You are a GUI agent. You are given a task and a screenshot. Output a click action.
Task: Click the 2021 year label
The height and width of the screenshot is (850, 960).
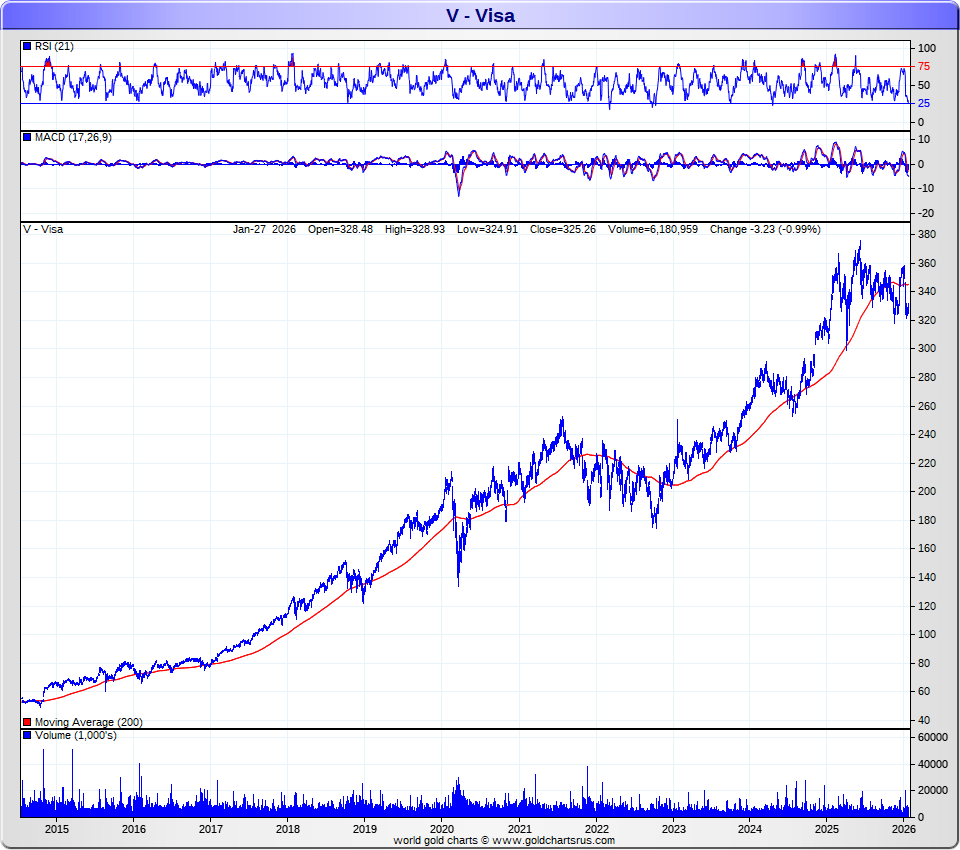pyautogui.click(x=519, y=829)
